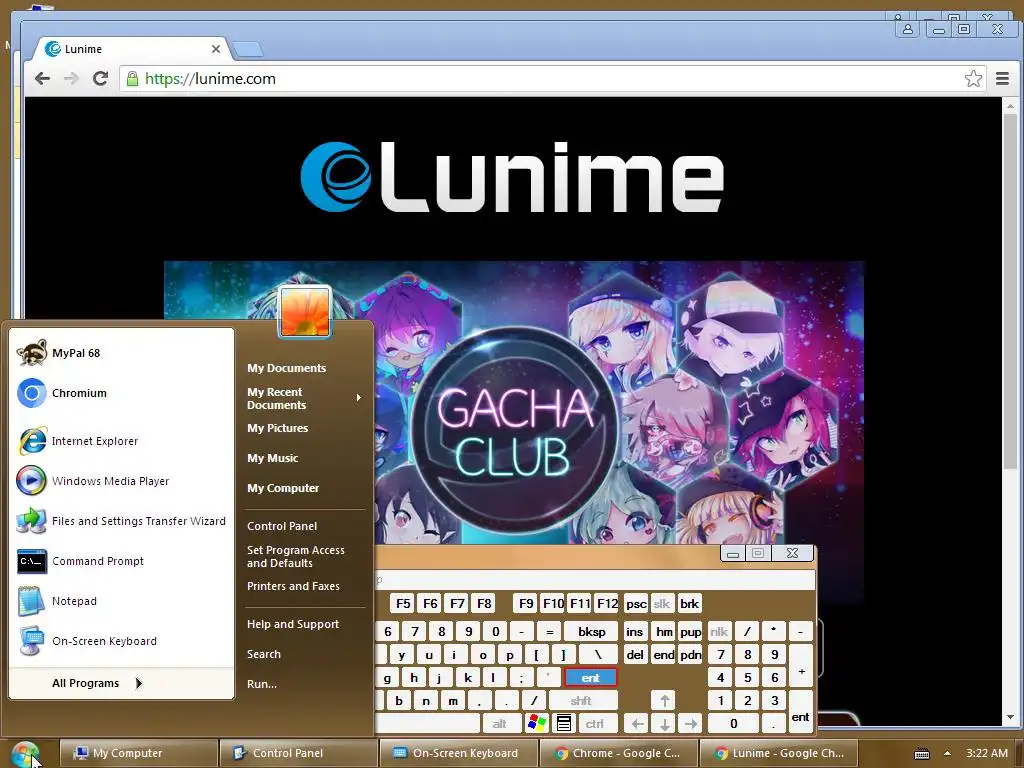Image resolution: width=1024 pixels, height=768 pixels.
Task: Click the Windows logo key on the on-screen keyboard
Action: tap(537, 723)
